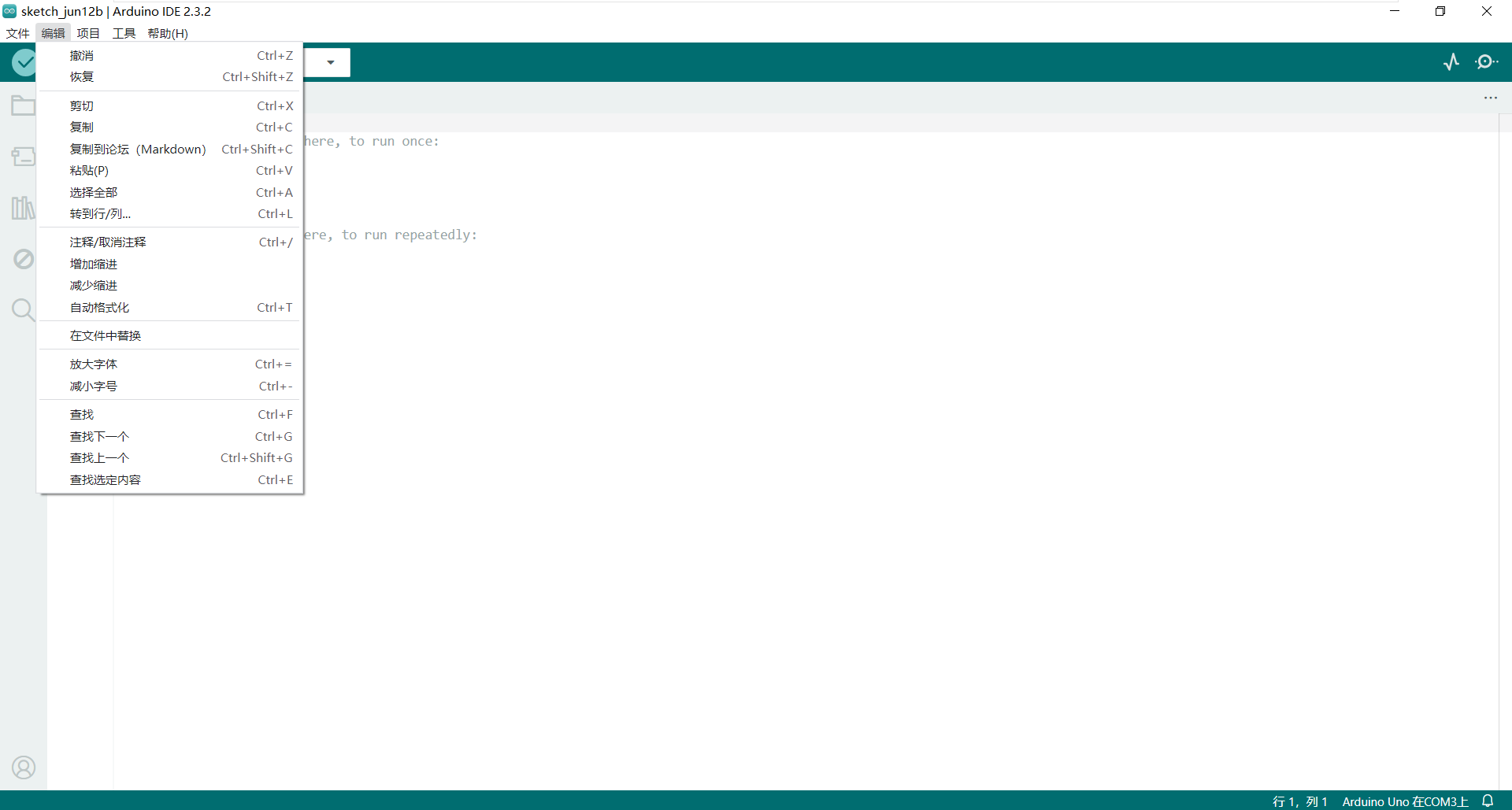This screenshot has height=810, width=1512.
Task: Select 放大字体 menu entry
Action: pyautogui.click(x=170, y=364)
